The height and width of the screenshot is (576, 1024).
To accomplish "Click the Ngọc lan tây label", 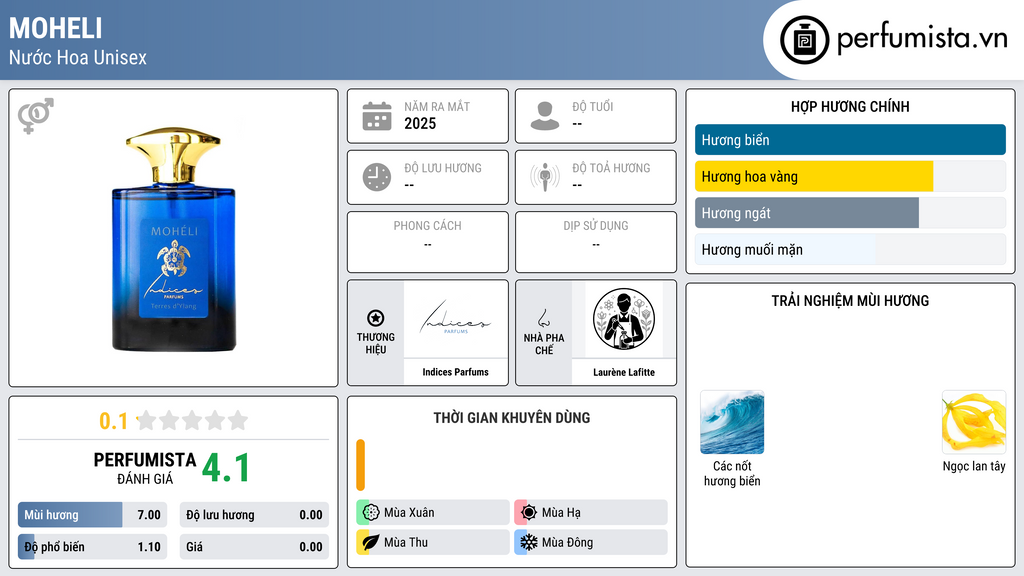I will 974,466.
